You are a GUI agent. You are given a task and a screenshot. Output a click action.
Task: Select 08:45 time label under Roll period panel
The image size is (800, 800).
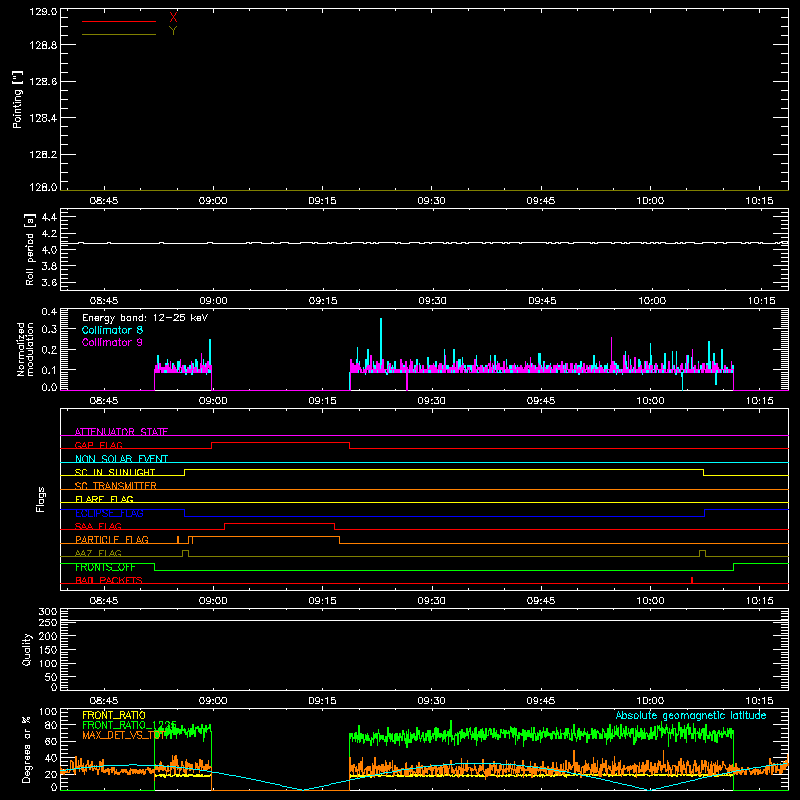point(104,301)
